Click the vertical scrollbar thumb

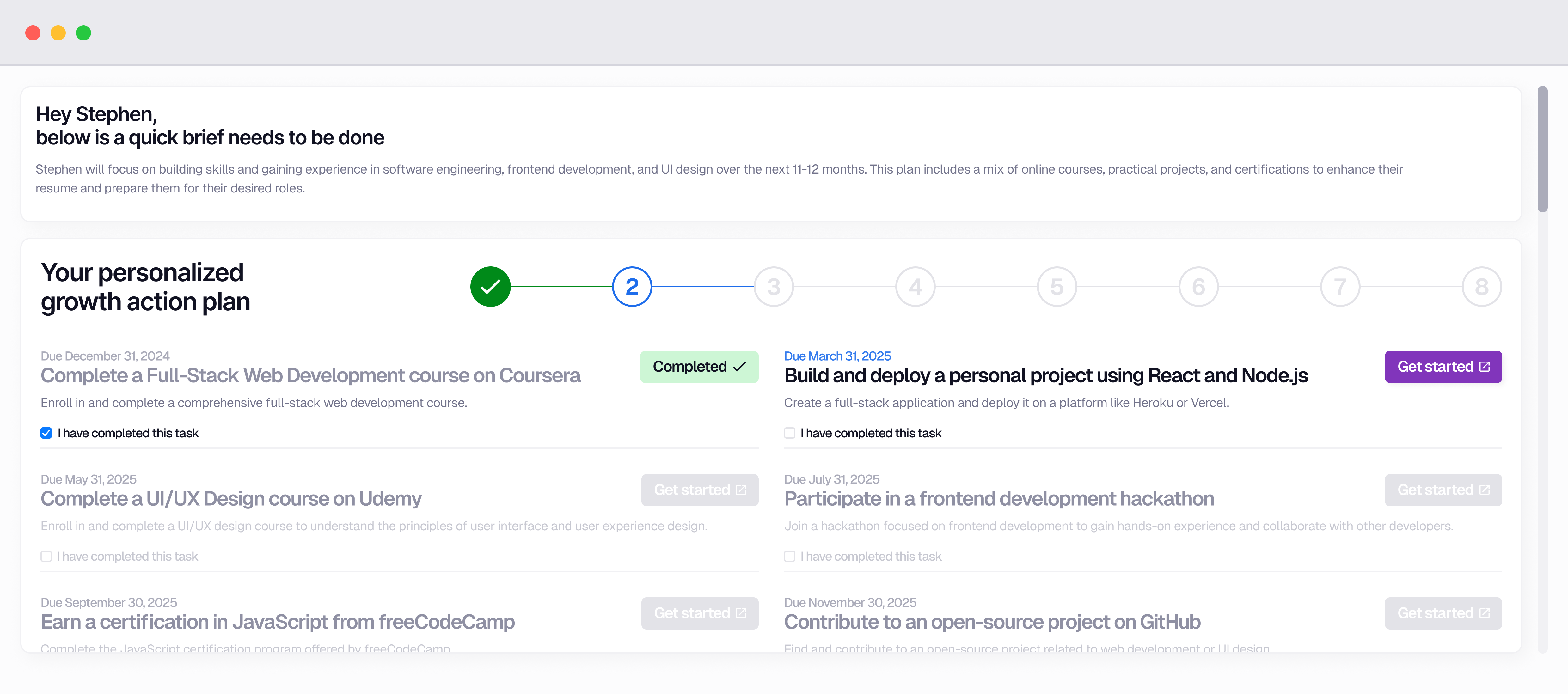point(1542,149)
